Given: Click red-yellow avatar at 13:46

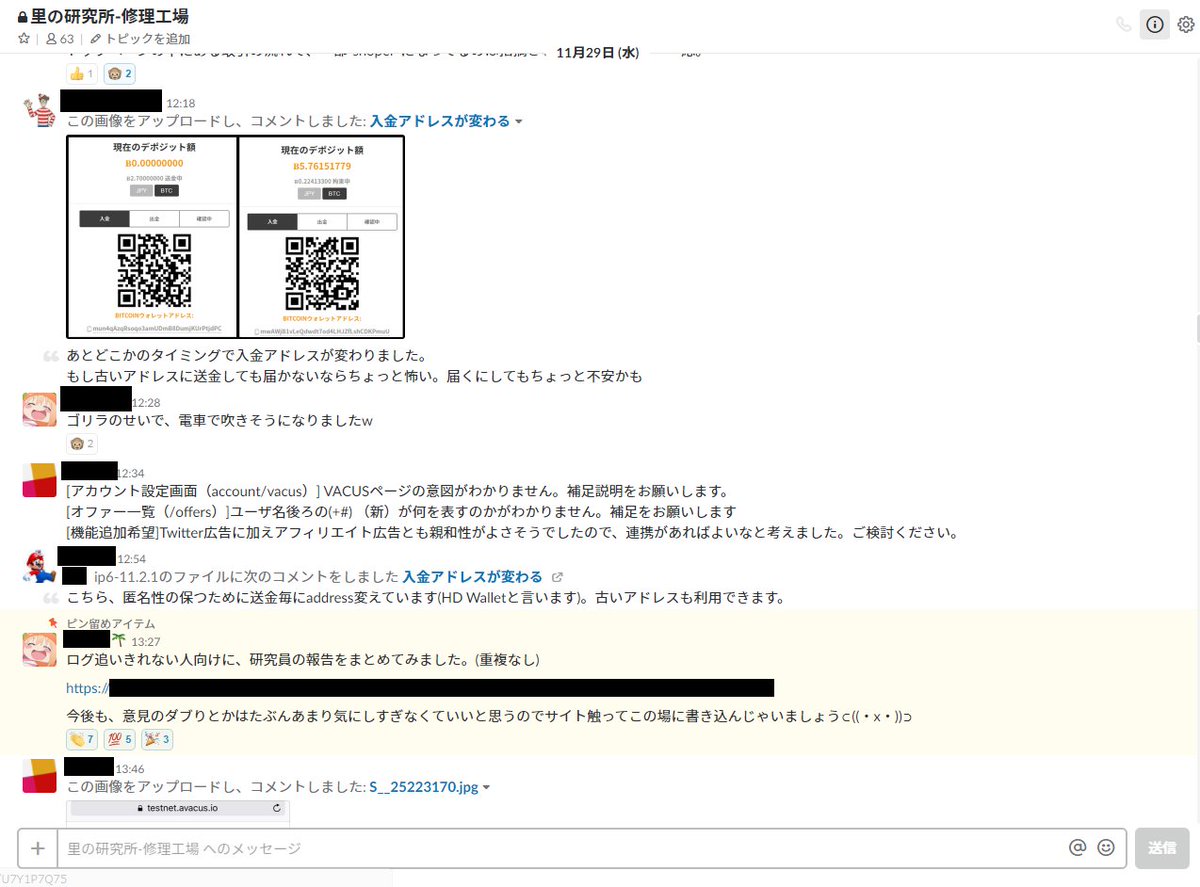Looking at the screenshot, I should 39,776.
